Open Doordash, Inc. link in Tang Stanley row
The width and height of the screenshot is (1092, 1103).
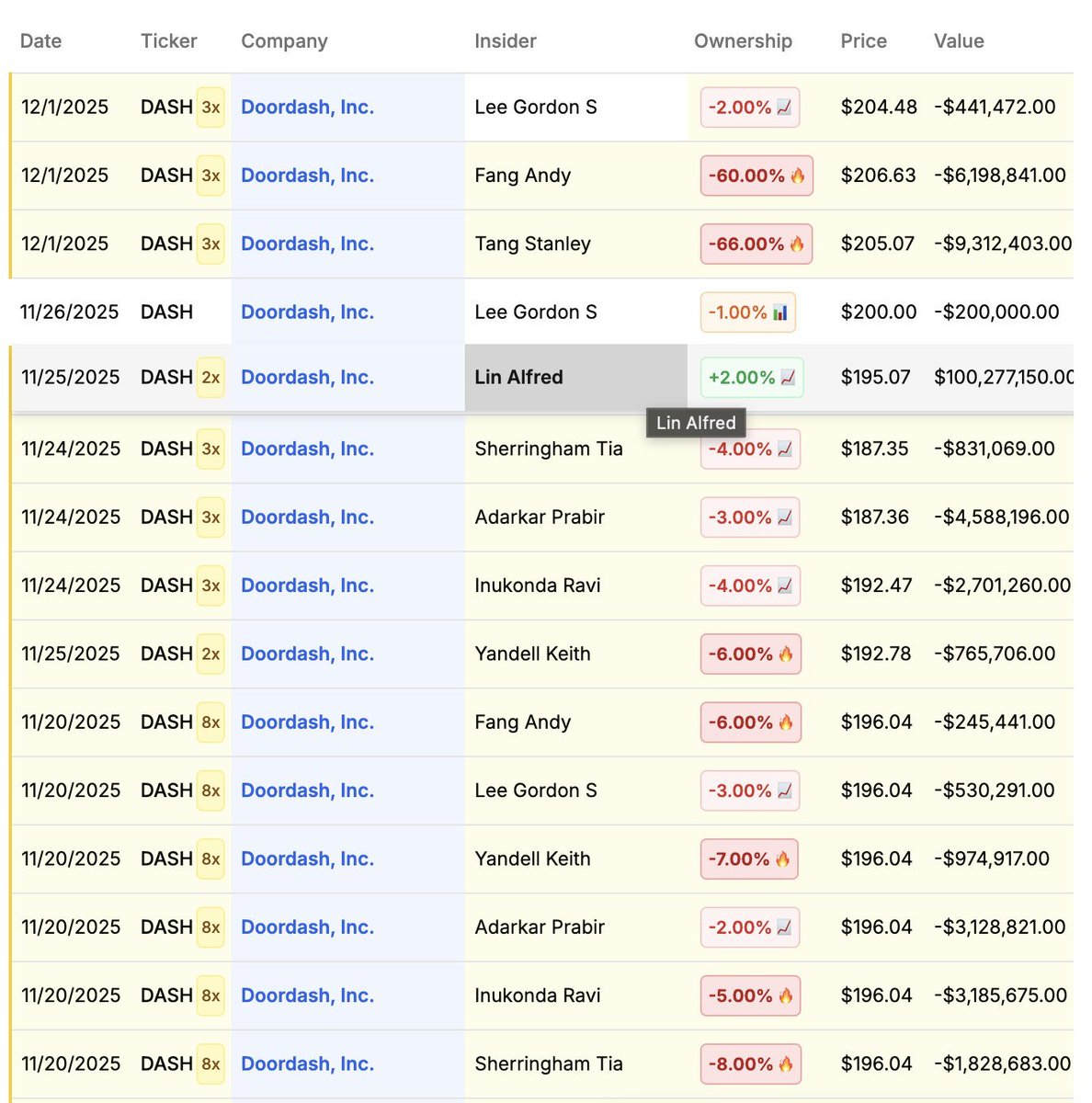point(307,244)
